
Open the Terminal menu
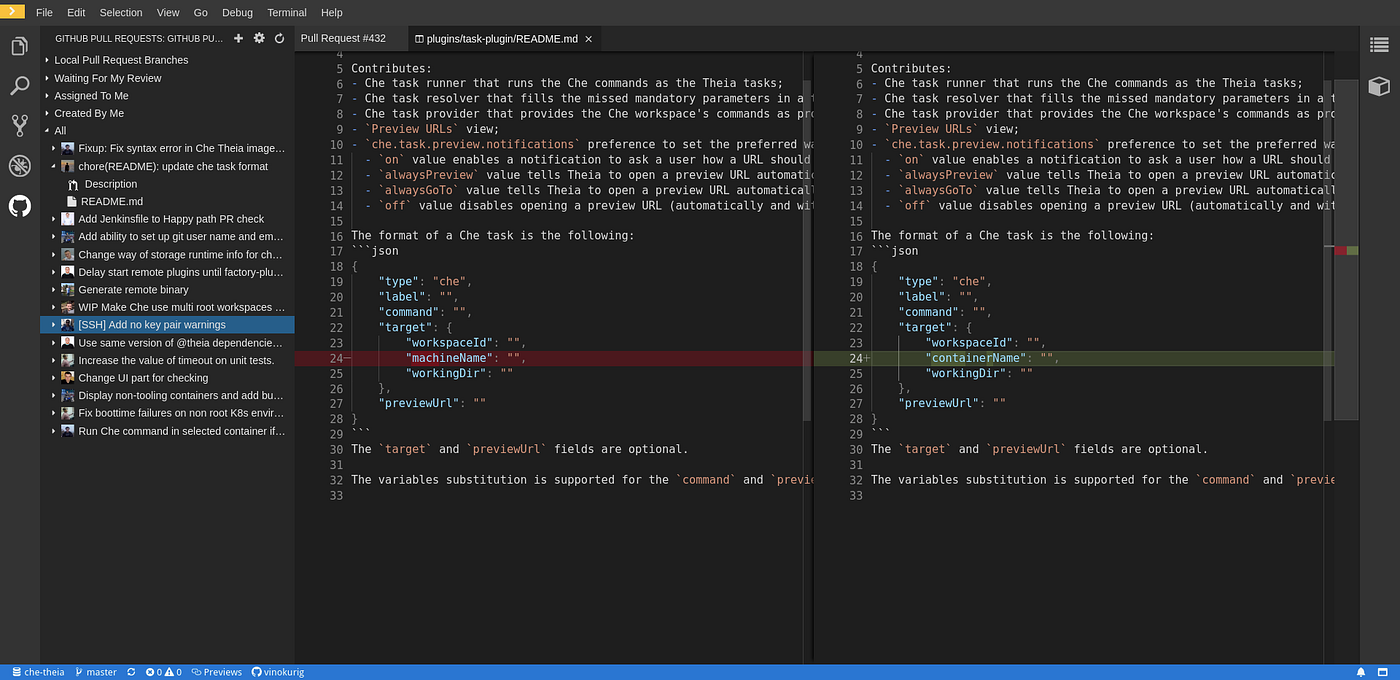tap(286, 12)
